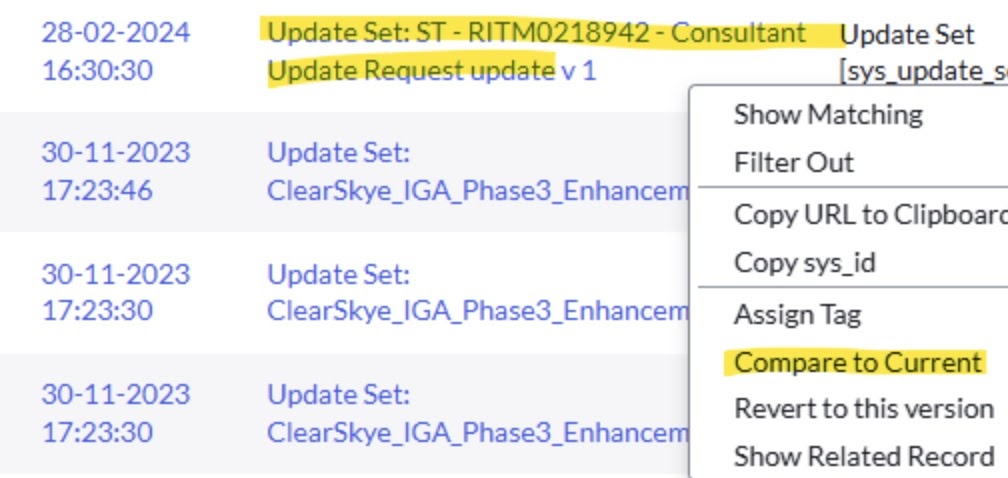Select Filter Out from context menu
1008x478 pixels.
794,162
